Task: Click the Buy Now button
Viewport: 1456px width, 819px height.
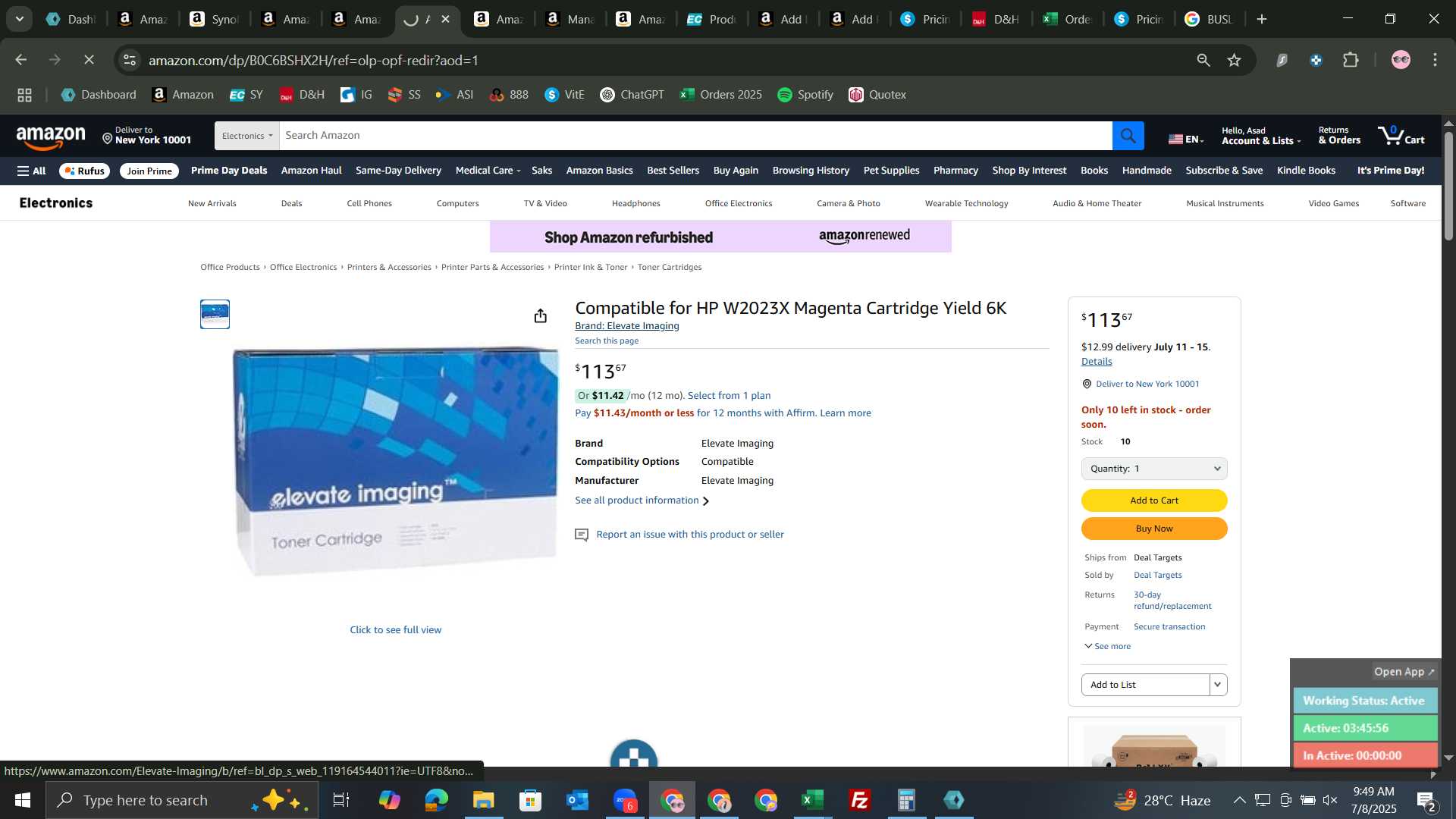Action: (1154, 529)
